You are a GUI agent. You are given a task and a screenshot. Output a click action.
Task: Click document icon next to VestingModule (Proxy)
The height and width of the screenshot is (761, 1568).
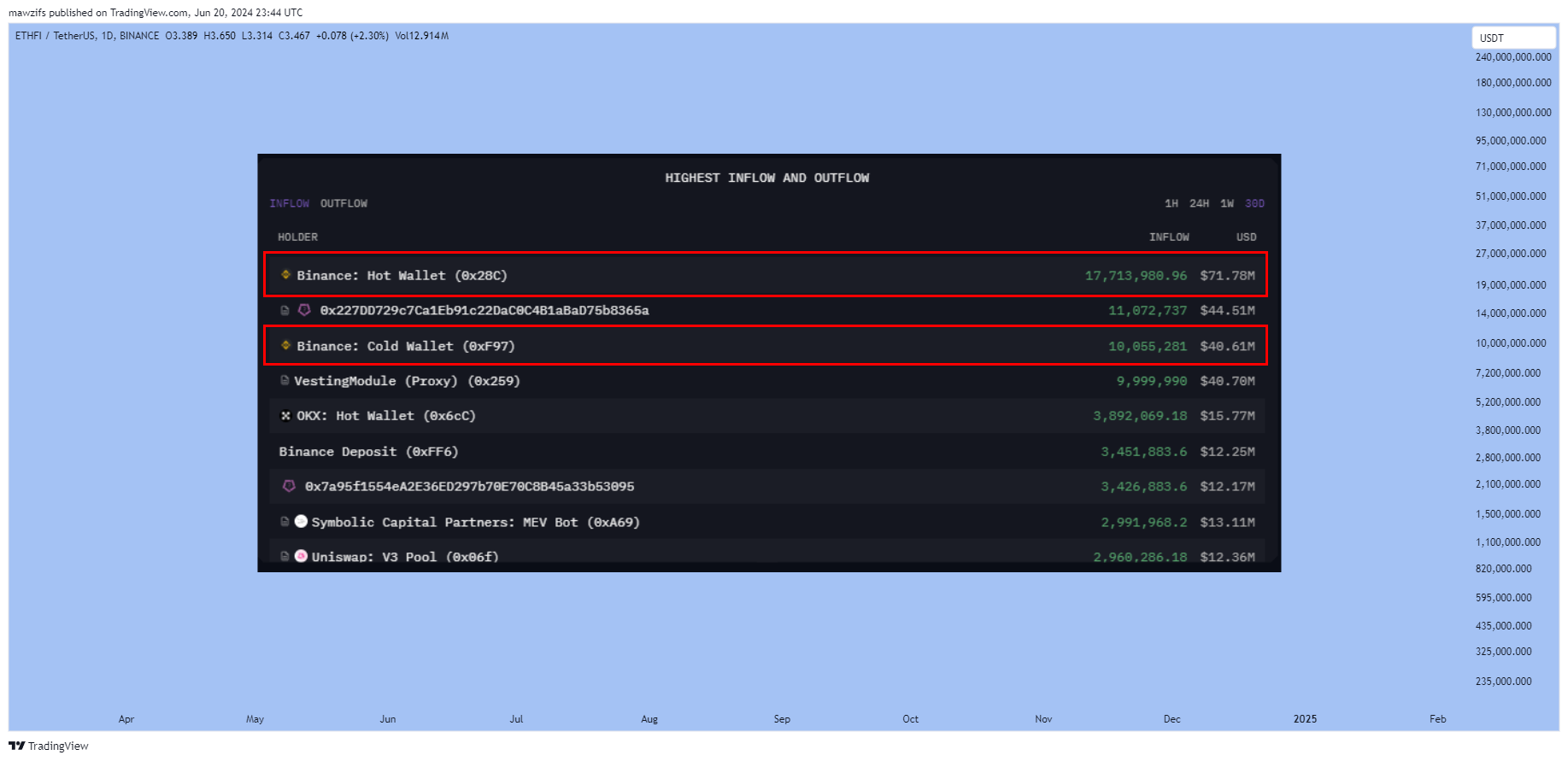click(285, 381)
